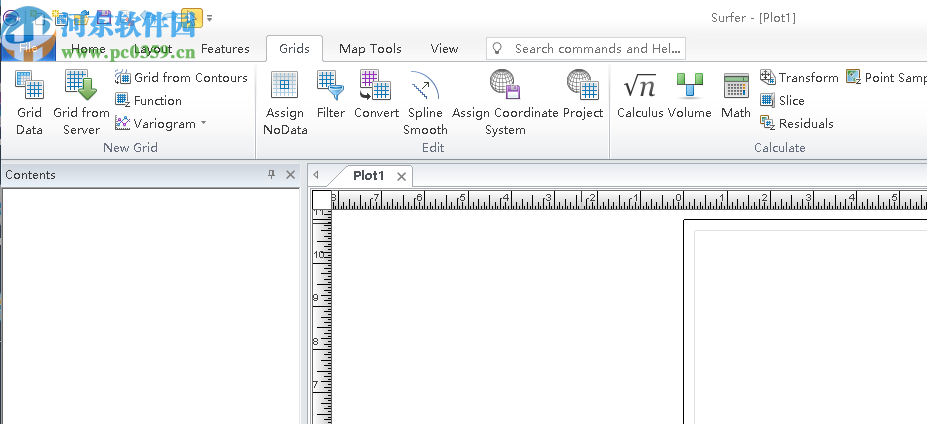
Task: Click the vertical ruler
Action: 322,317
